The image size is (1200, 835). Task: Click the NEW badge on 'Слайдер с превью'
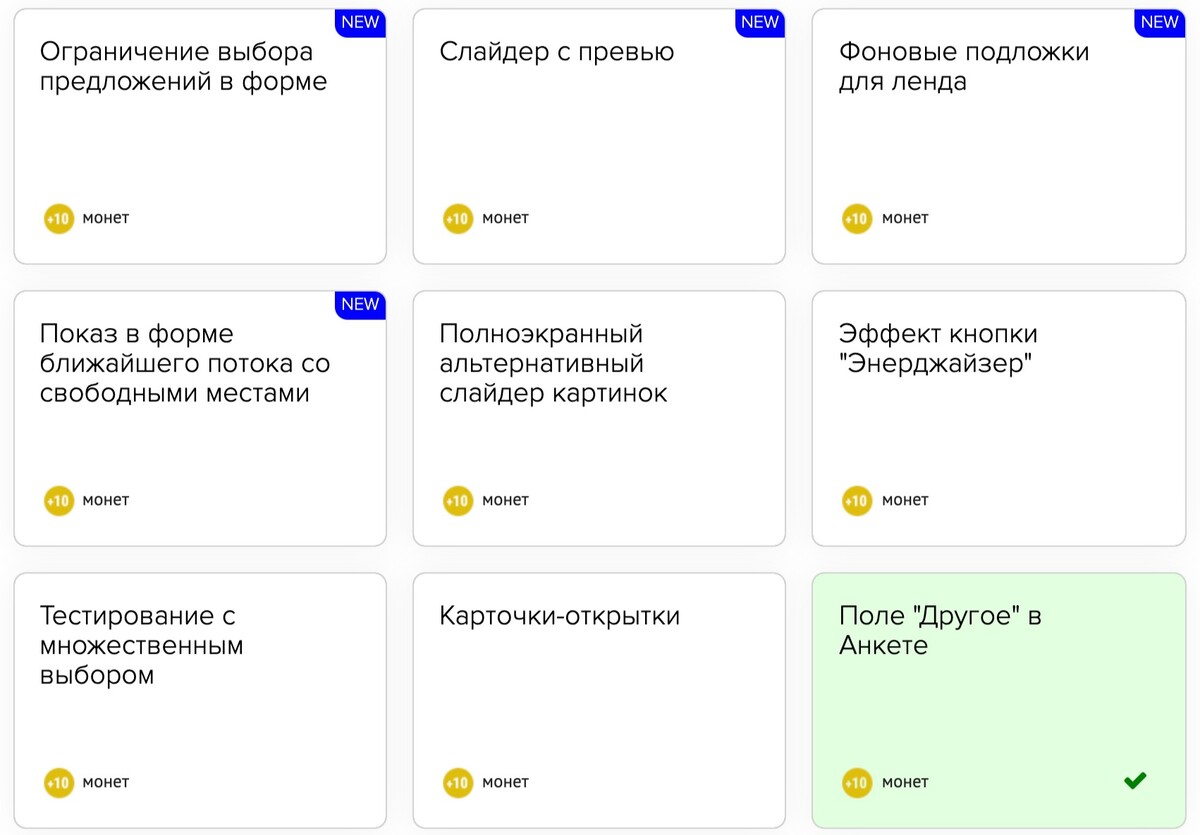coord(761,23)
